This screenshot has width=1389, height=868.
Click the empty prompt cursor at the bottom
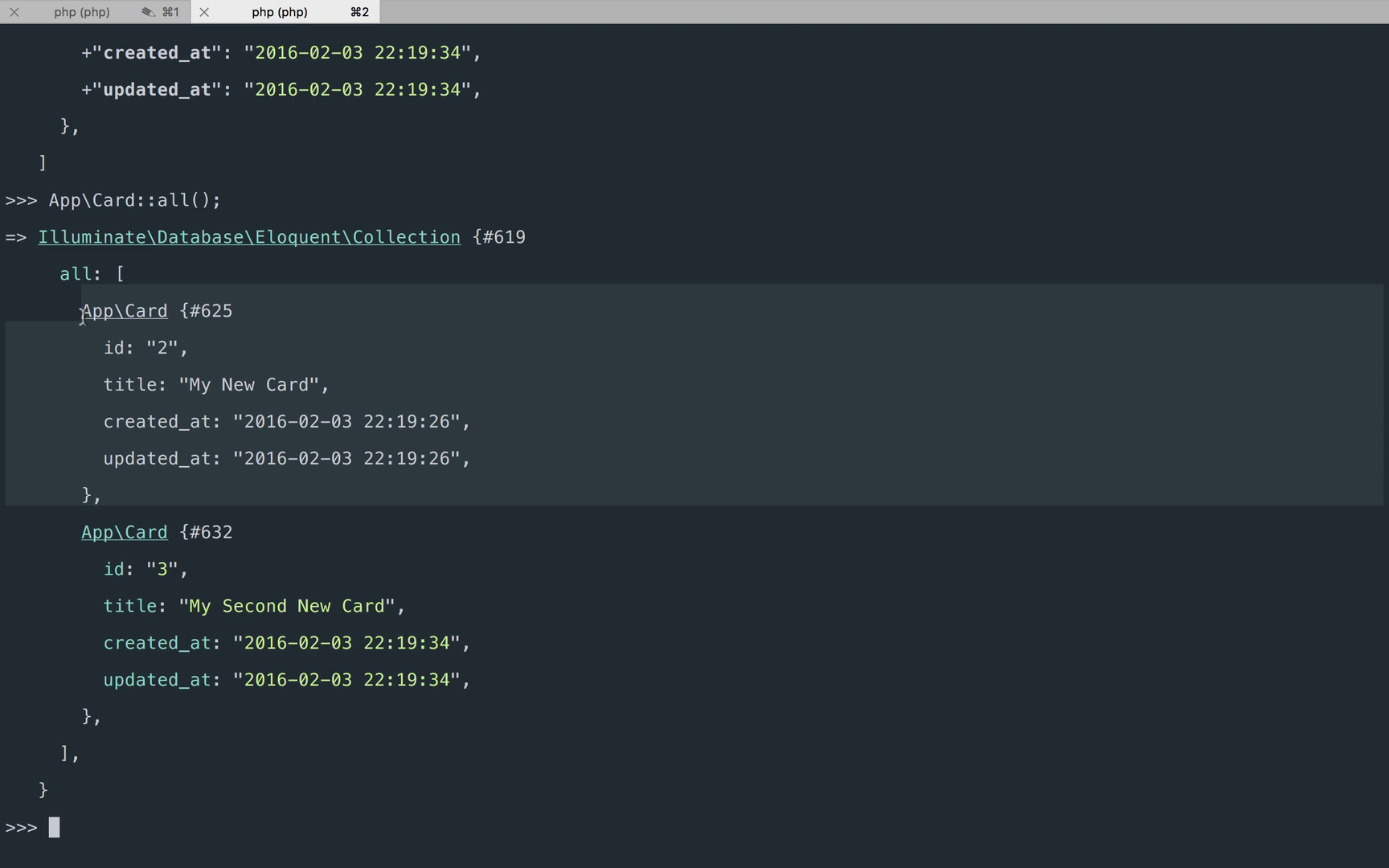tap(54, 827)
